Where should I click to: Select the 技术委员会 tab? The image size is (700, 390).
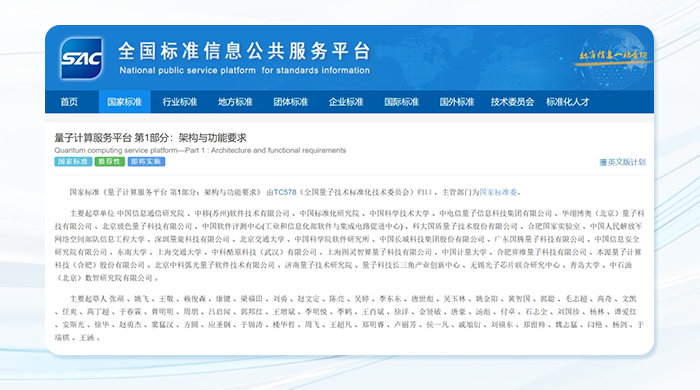tap(512, 102)
